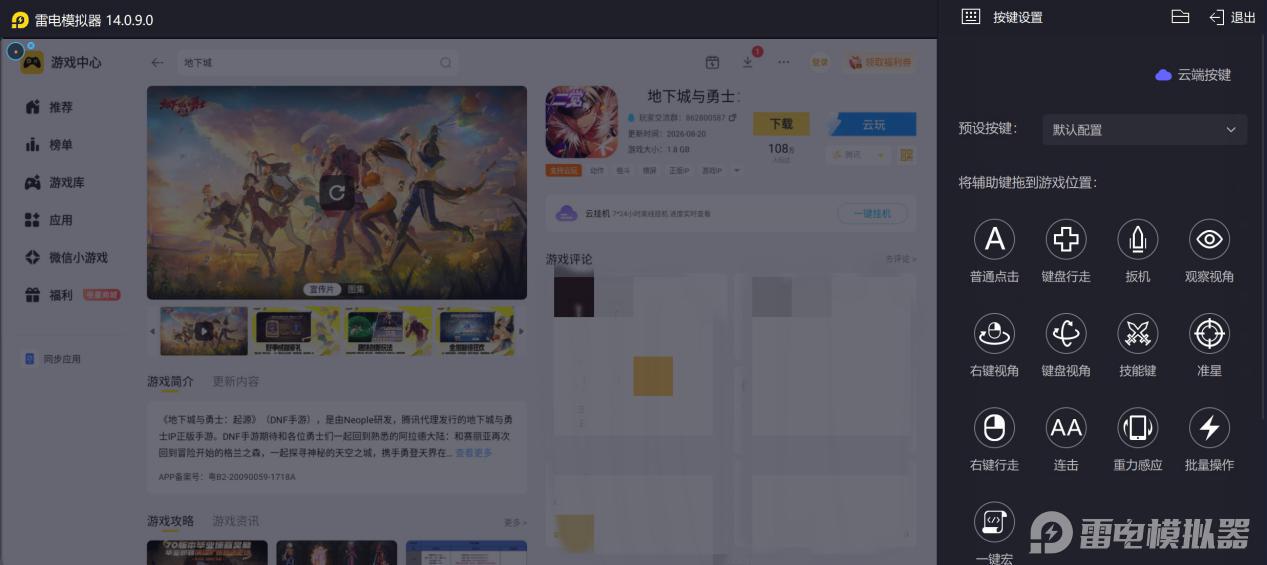
Task: Click 领取福利券 coupon button
Action: (880, 62)
